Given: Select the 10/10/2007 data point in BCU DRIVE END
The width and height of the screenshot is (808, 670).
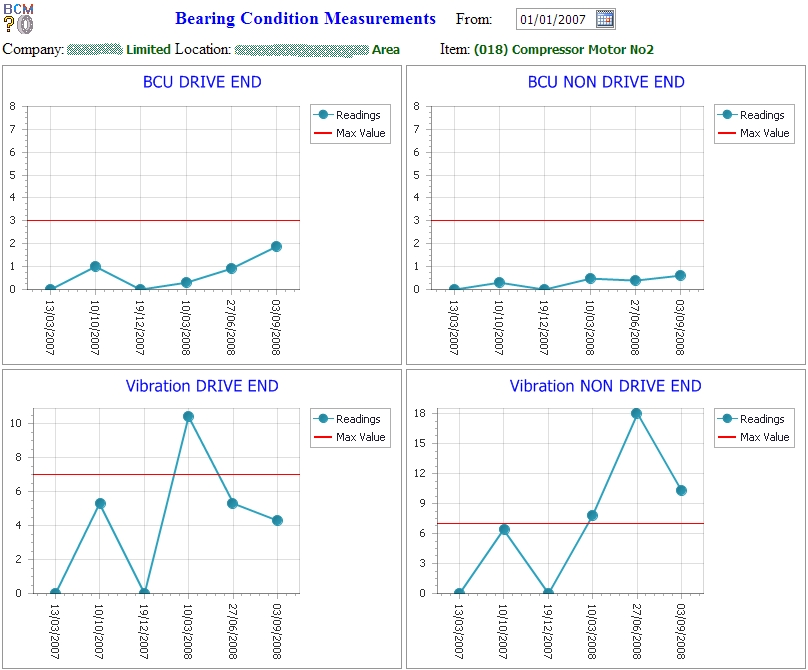Looking at the screenshot, I should pos(95,266).
